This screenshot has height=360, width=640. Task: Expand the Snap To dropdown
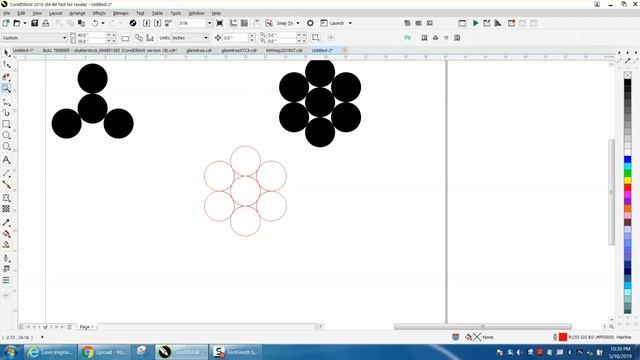(298, 23)
